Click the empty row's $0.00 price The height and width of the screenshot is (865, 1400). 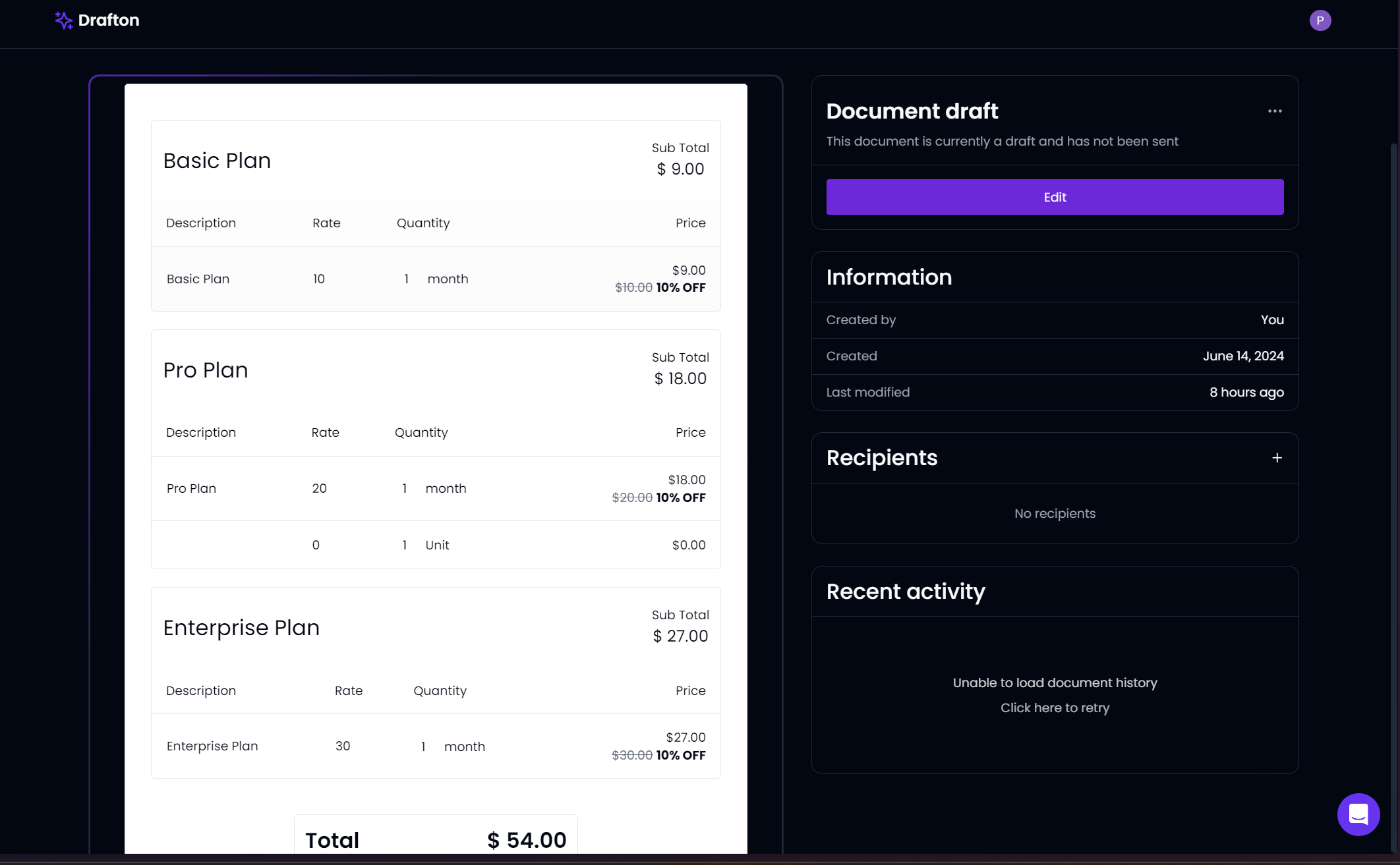(x=688, y=545)
